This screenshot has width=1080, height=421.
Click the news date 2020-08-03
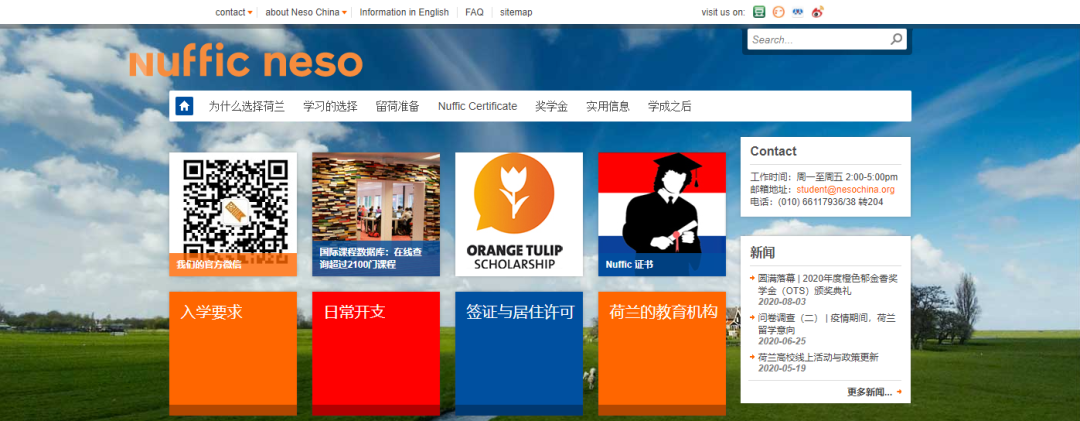782,301
